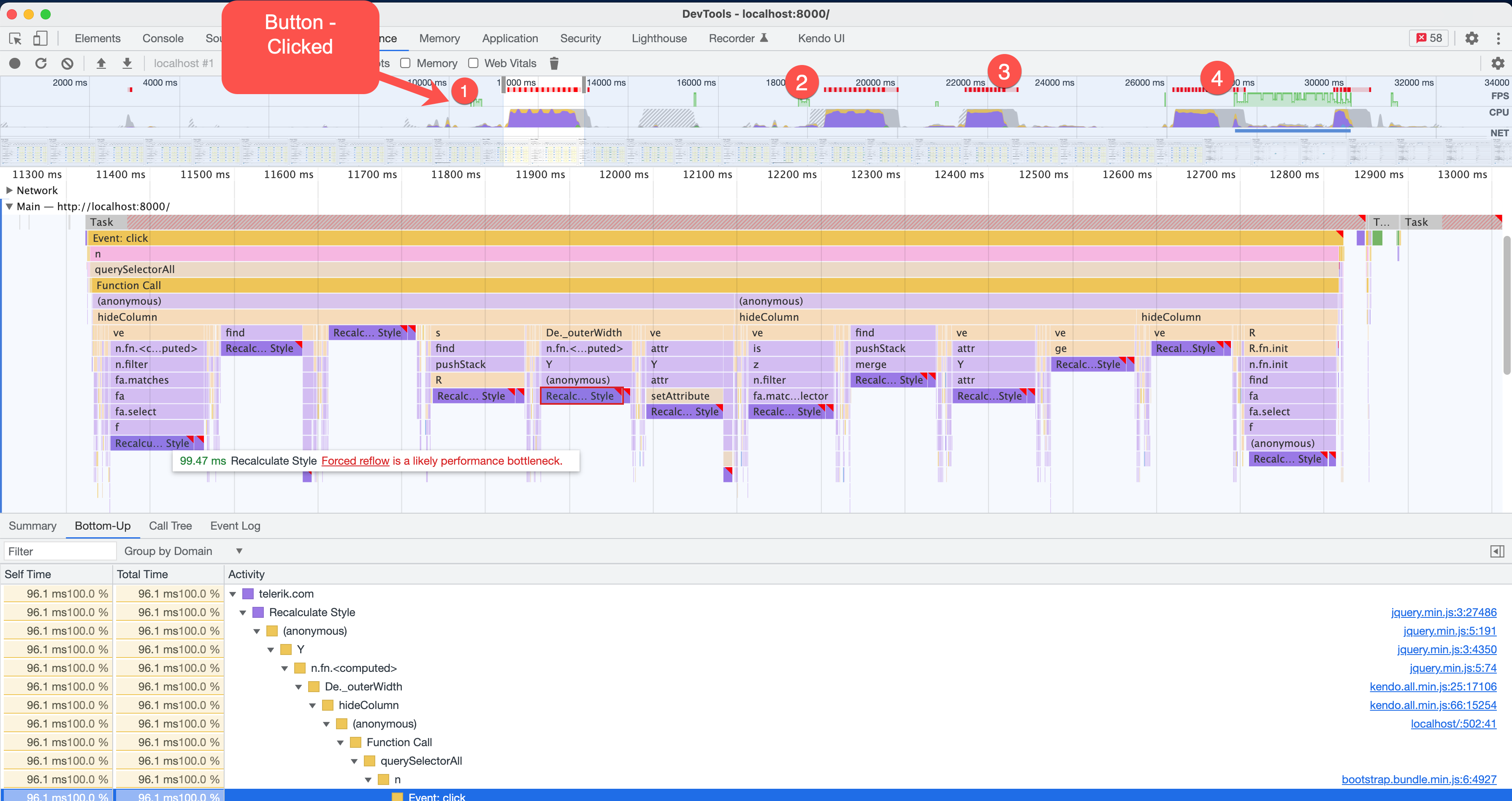
Task: Click the save profile download icon
Action: (127, 63)
